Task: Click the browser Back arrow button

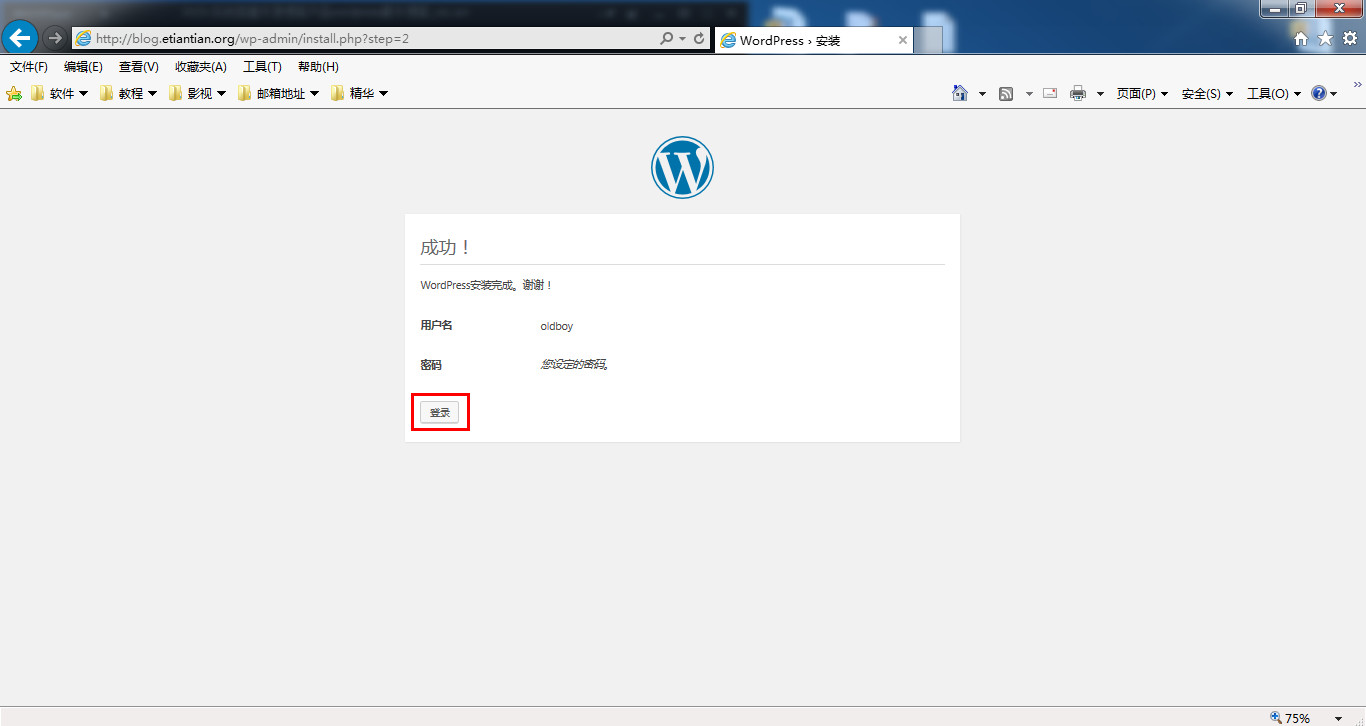Action: [x=20, y=38]
